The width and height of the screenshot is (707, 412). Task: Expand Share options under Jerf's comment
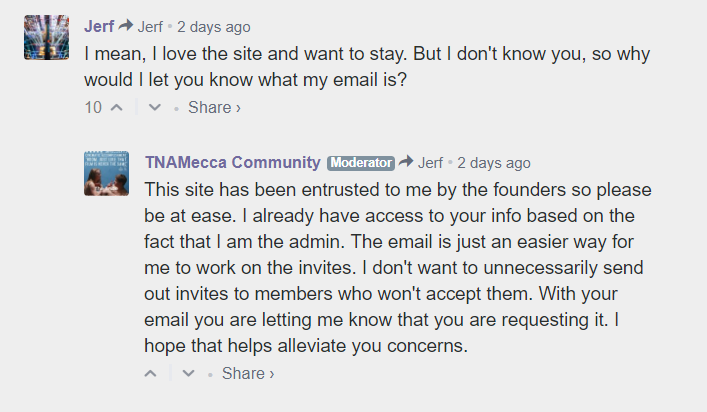point(214,107)
